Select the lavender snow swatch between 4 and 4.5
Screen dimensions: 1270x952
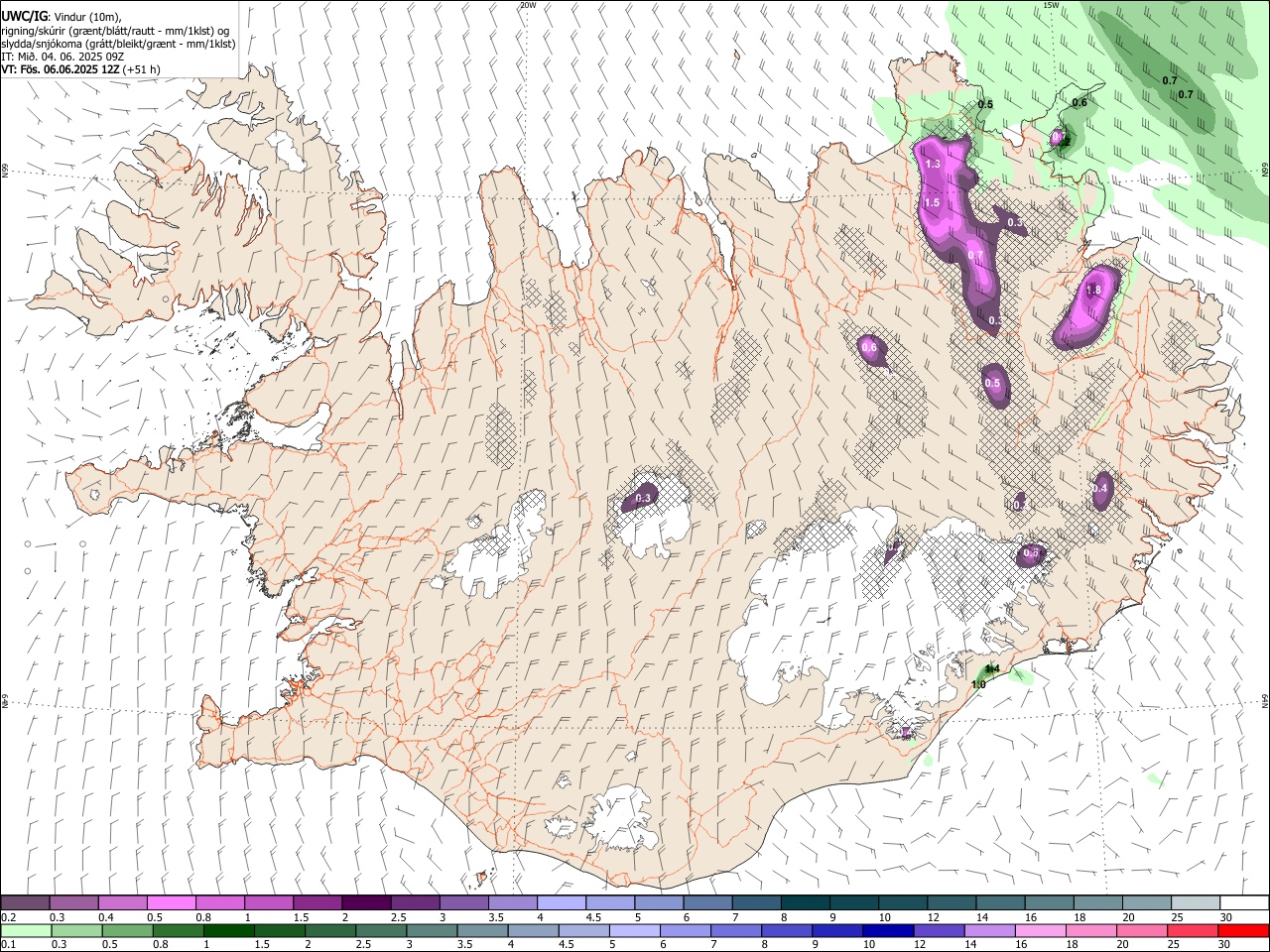[x=561, y=903]
